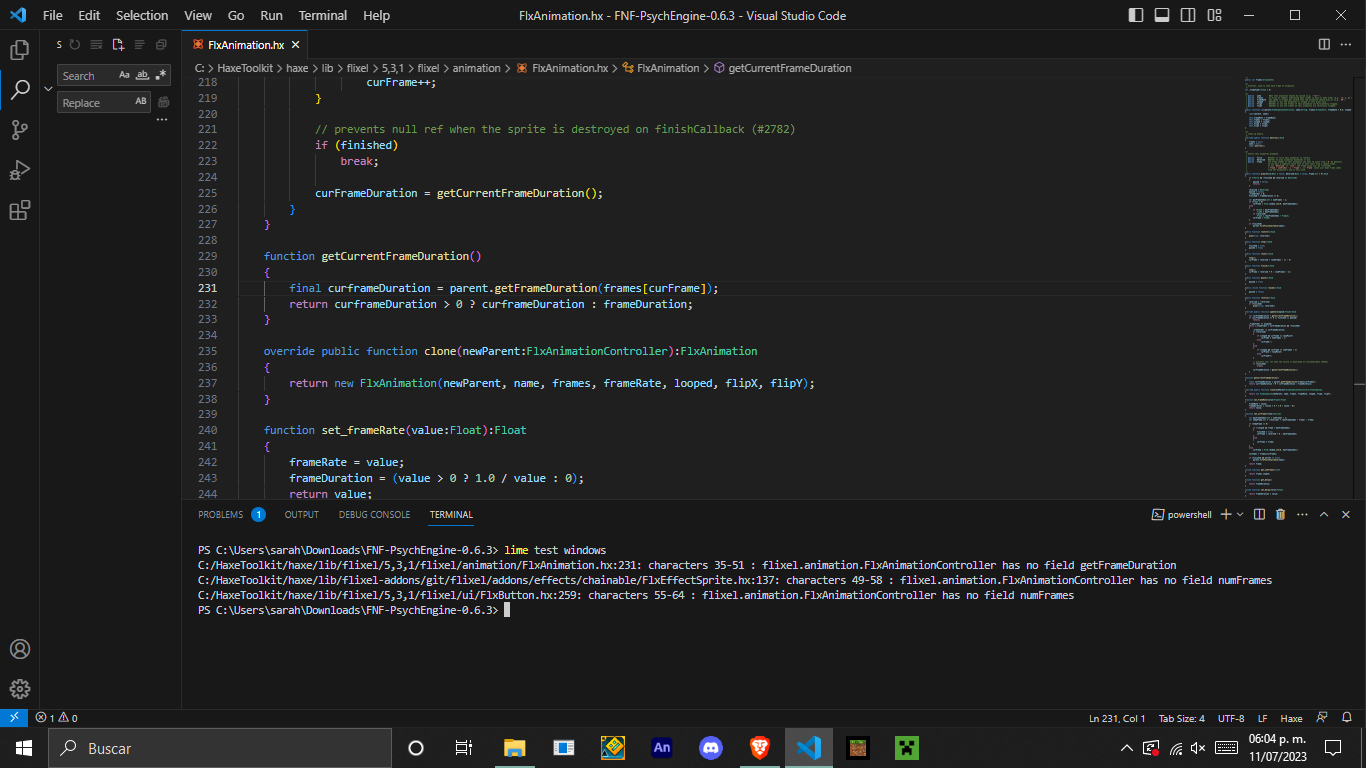Enable Use Regular Expression in search
This screenshot has height=768, width=1366.
tap(161, 75)
